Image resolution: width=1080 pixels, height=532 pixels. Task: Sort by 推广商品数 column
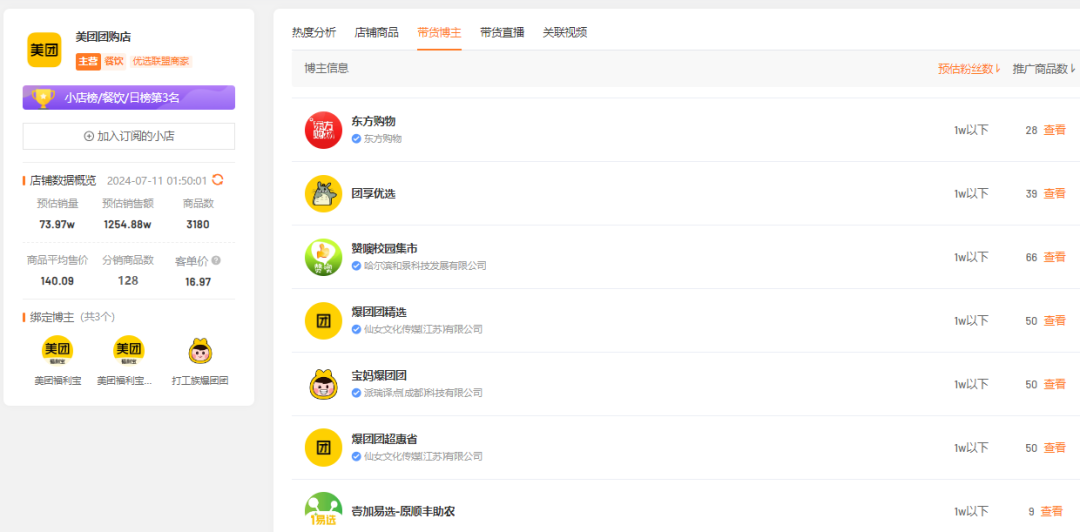1043,69
